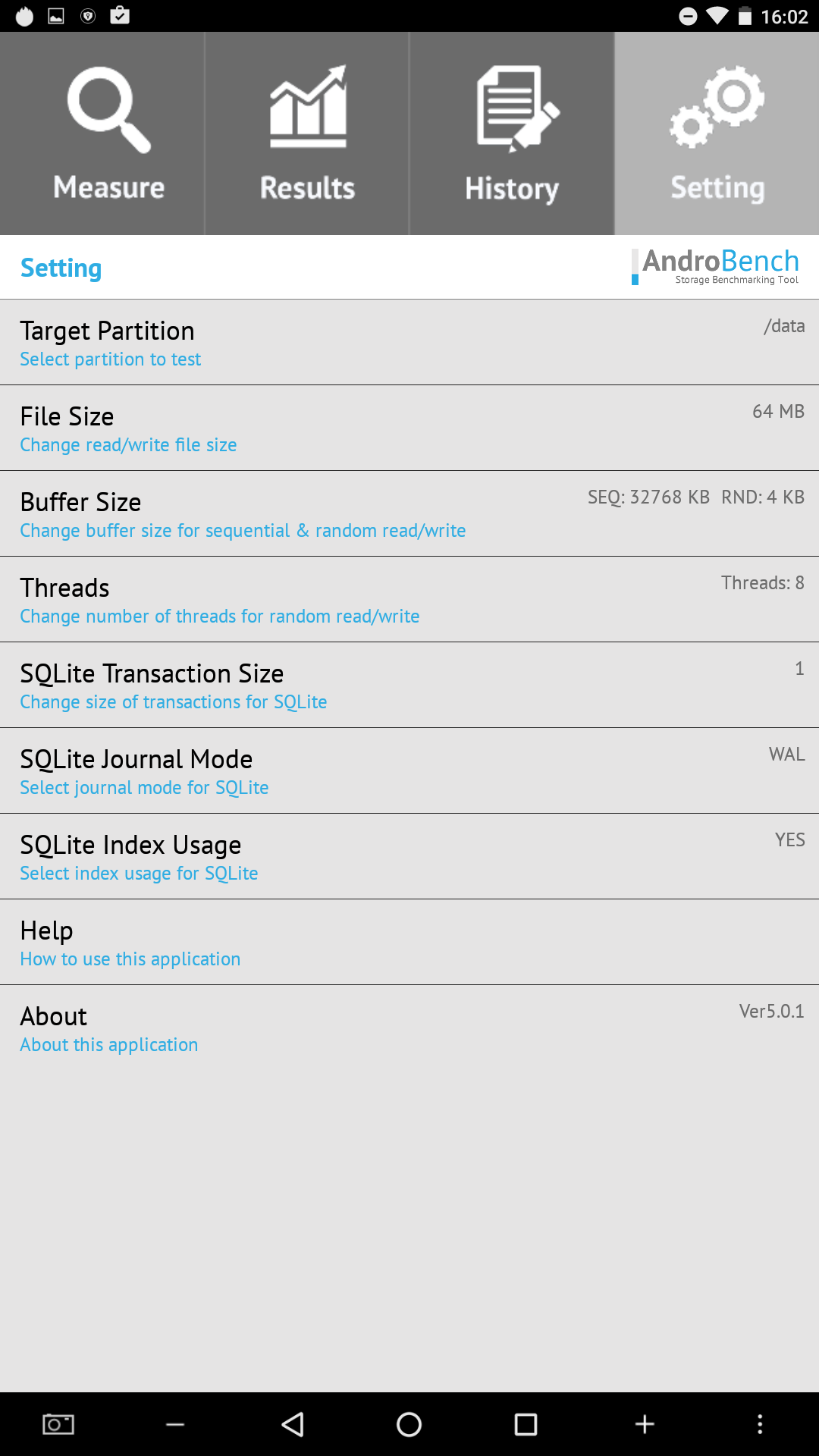The height and width of the screenshot is (1456, 819).
Task: Open recent apps square button
Action: pos(526,1425)
